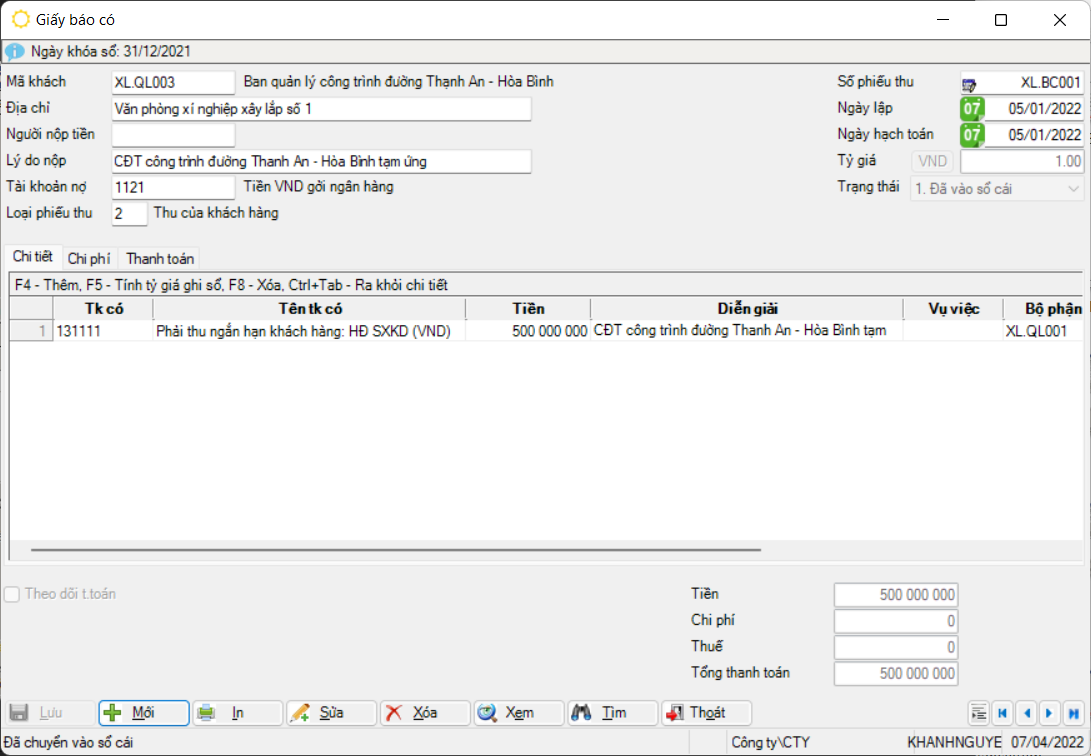
Task: Click the VND currency selector
Action: tap(932, 161)
